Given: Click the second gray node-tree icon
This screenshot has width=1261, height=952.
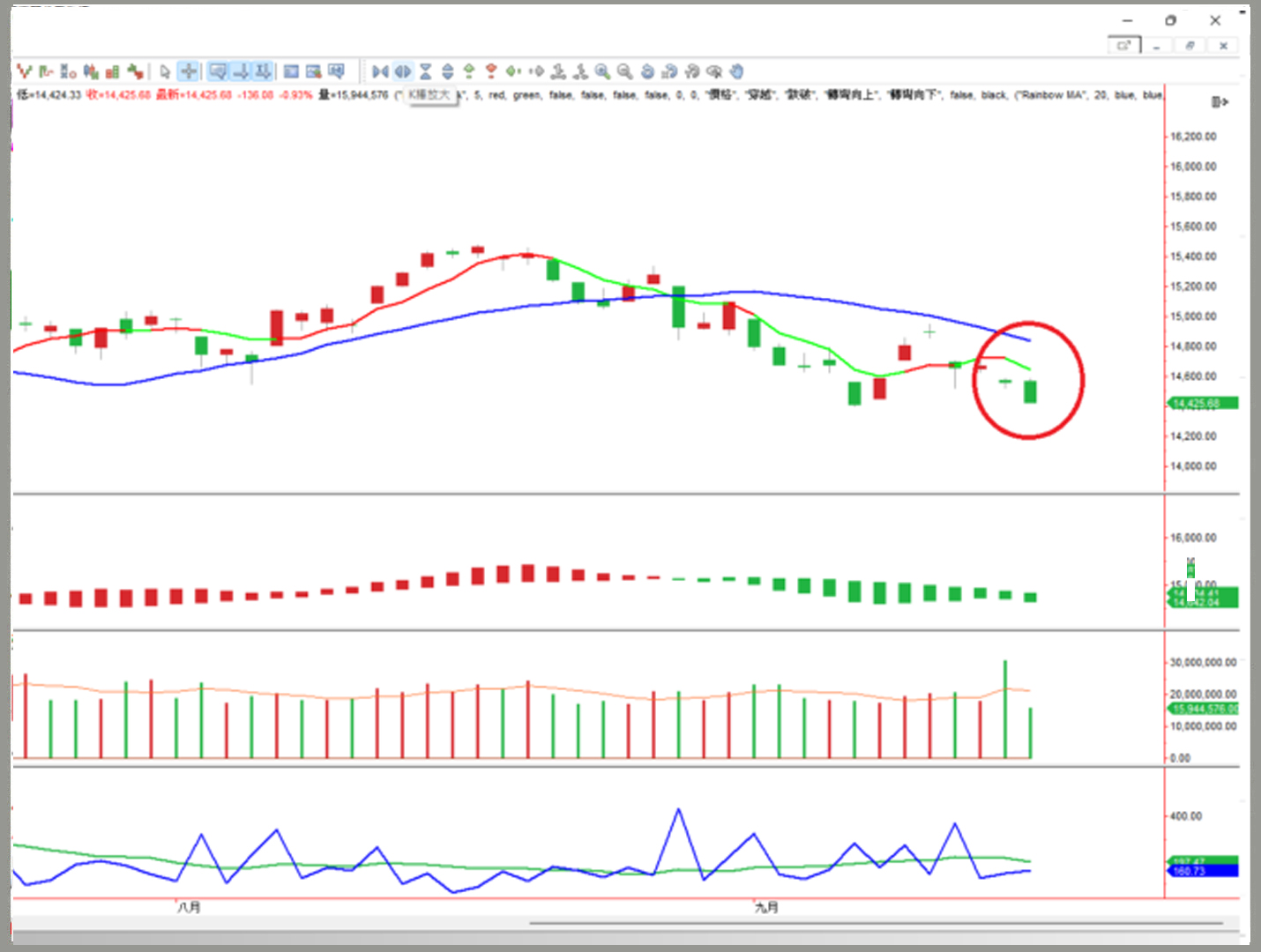Looking at the screenshot, I should [x=580, y=71].
